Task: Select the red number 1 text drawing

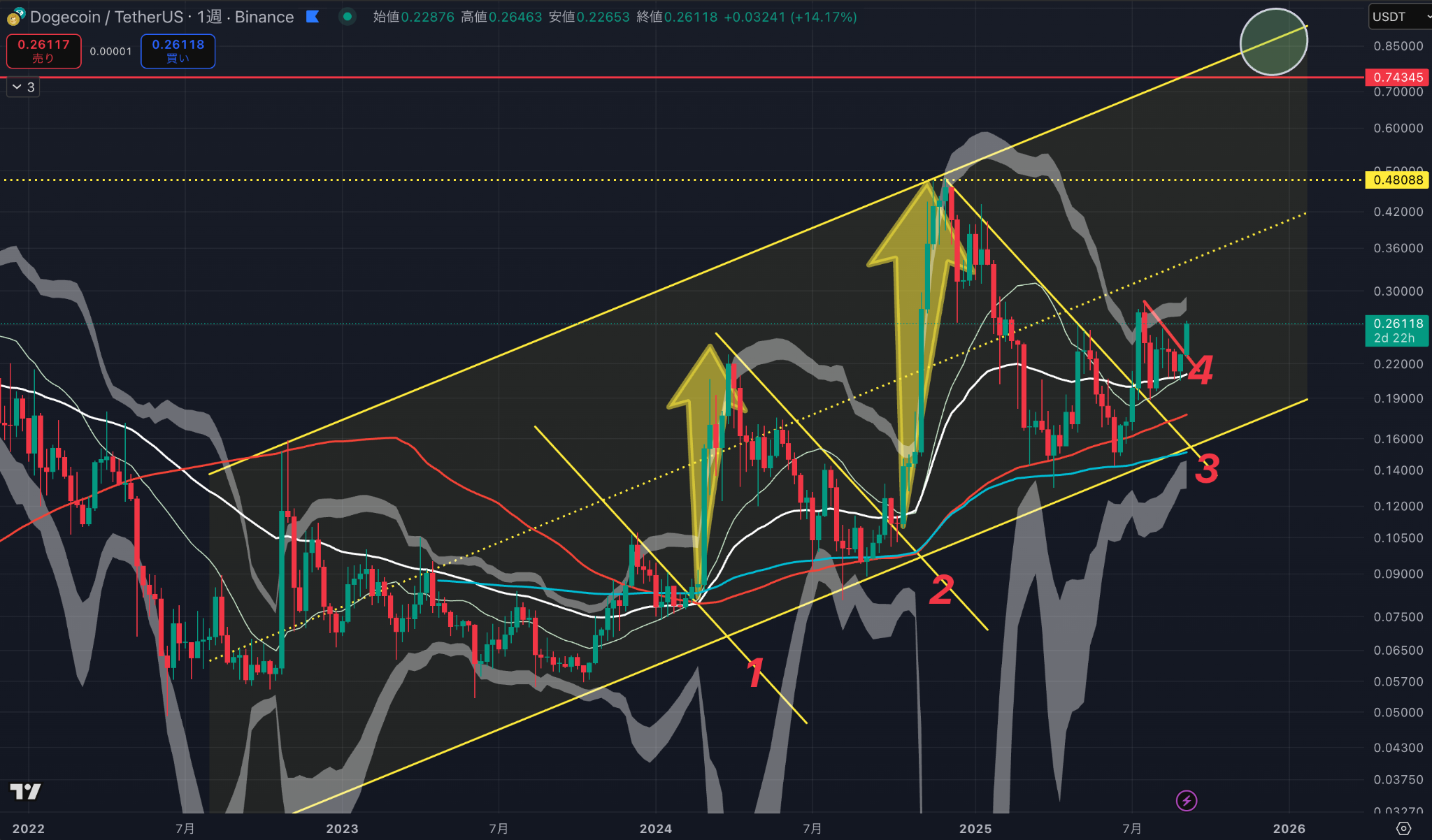Action: (754, 672)
